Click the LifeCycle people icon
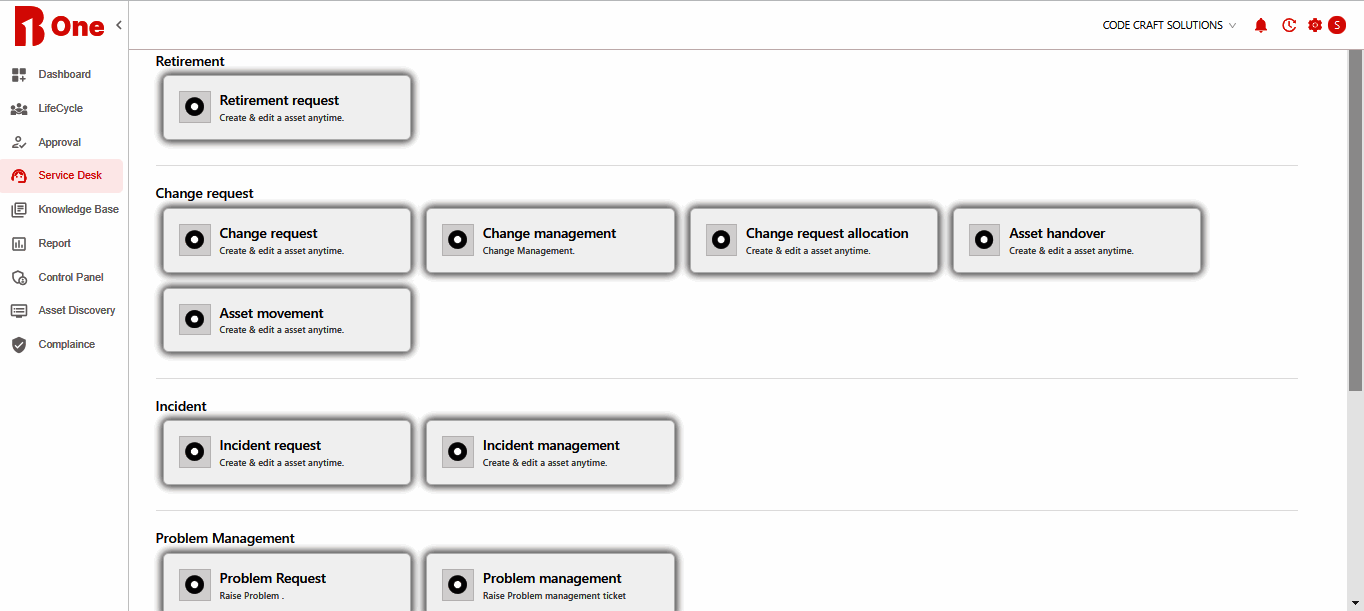Image resolution: width=1364 pixels, height=611 pixels. (x=19, y=109)
